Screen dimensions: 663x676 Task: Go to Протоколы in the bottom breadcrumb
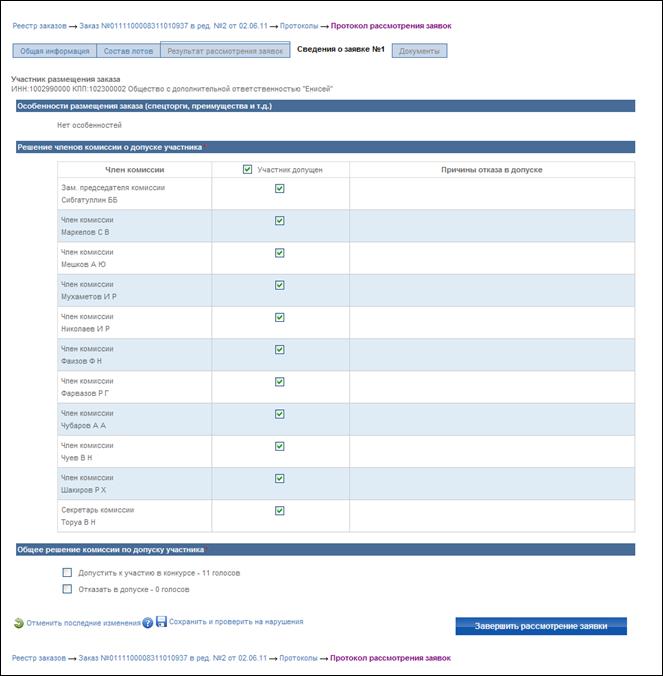coord(298,658)
